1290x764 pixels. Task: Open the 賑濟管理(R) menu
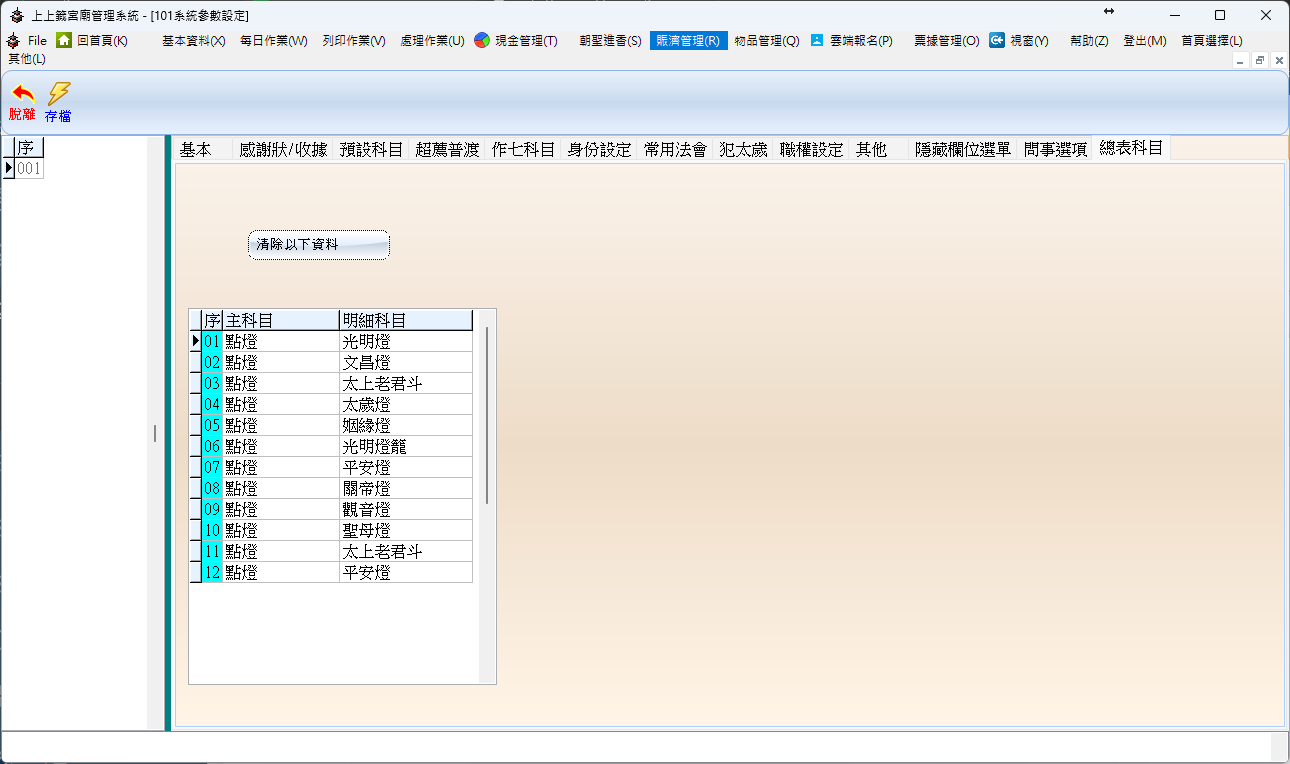[686, 41]
